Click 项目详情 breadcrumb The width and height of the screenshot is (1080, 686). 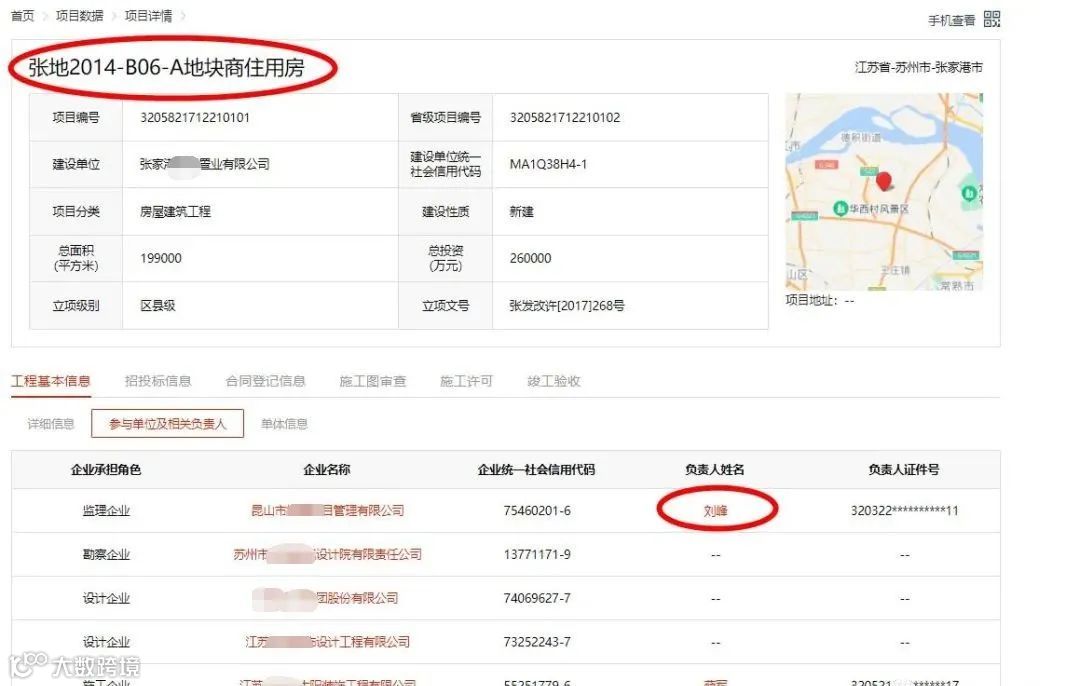pyautogui.click(x=148, y=16)
